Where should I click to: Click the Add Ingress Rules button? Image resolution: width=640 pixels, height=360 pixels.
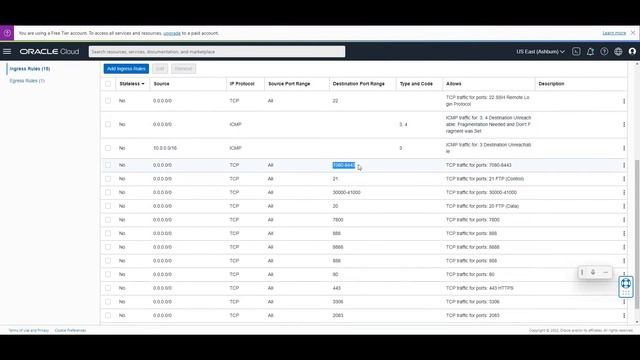click(126, 69)
